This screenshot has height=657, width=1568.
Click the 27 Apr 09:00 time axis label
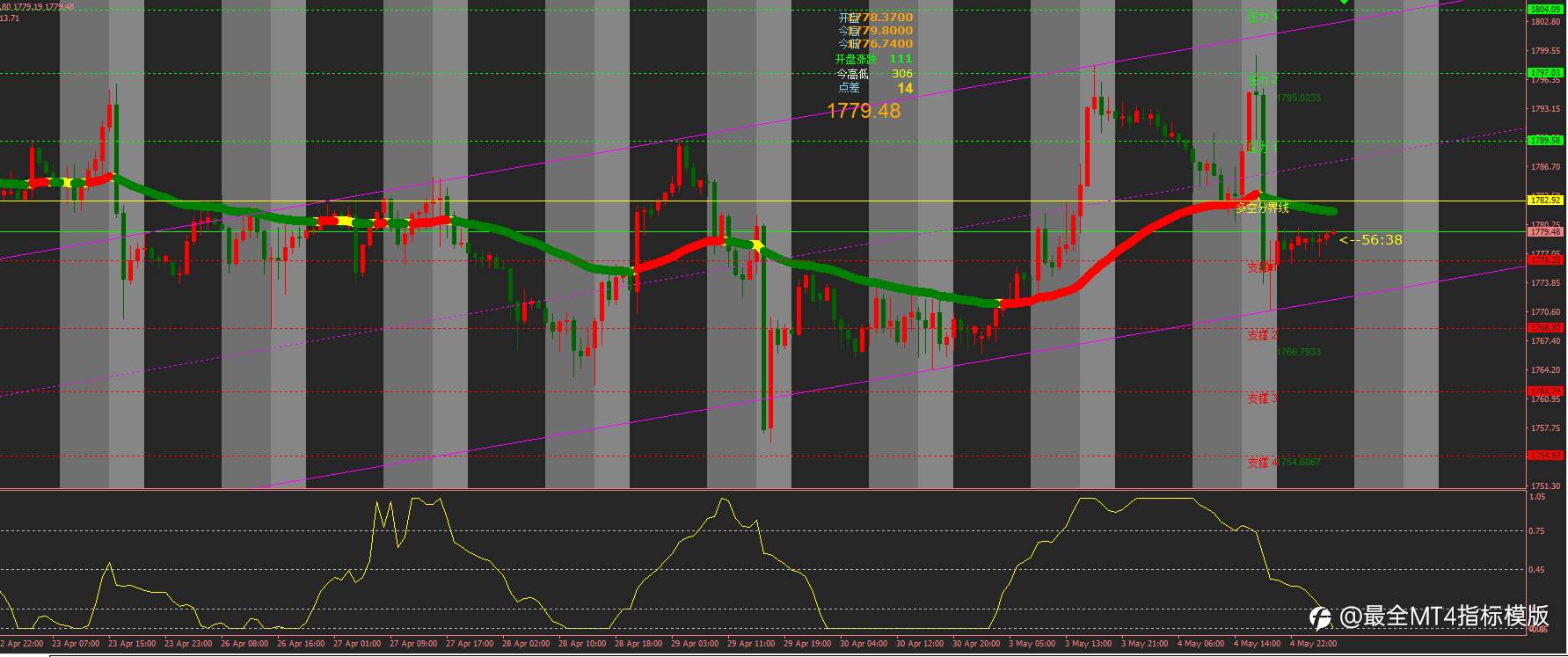(413, 644)
